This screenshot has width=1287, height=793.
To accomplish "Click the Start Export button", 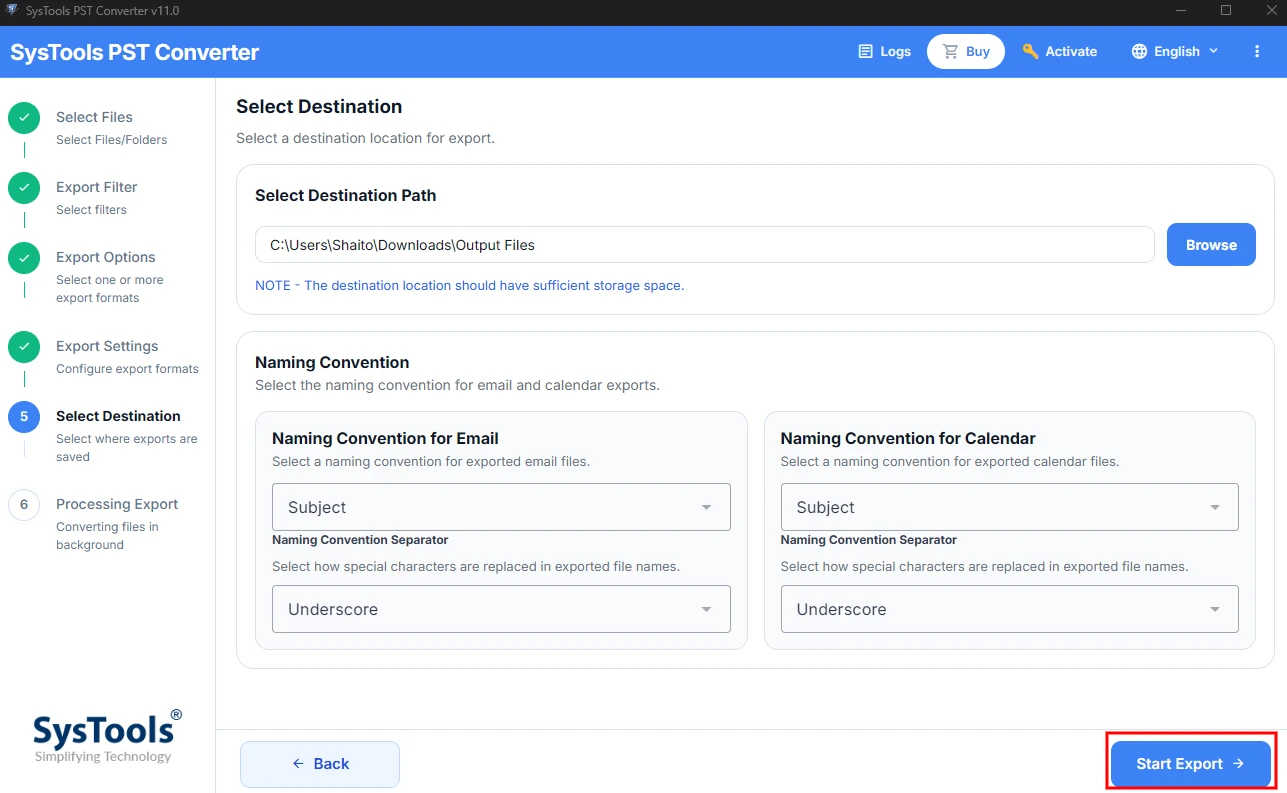I will (1190, 764).
